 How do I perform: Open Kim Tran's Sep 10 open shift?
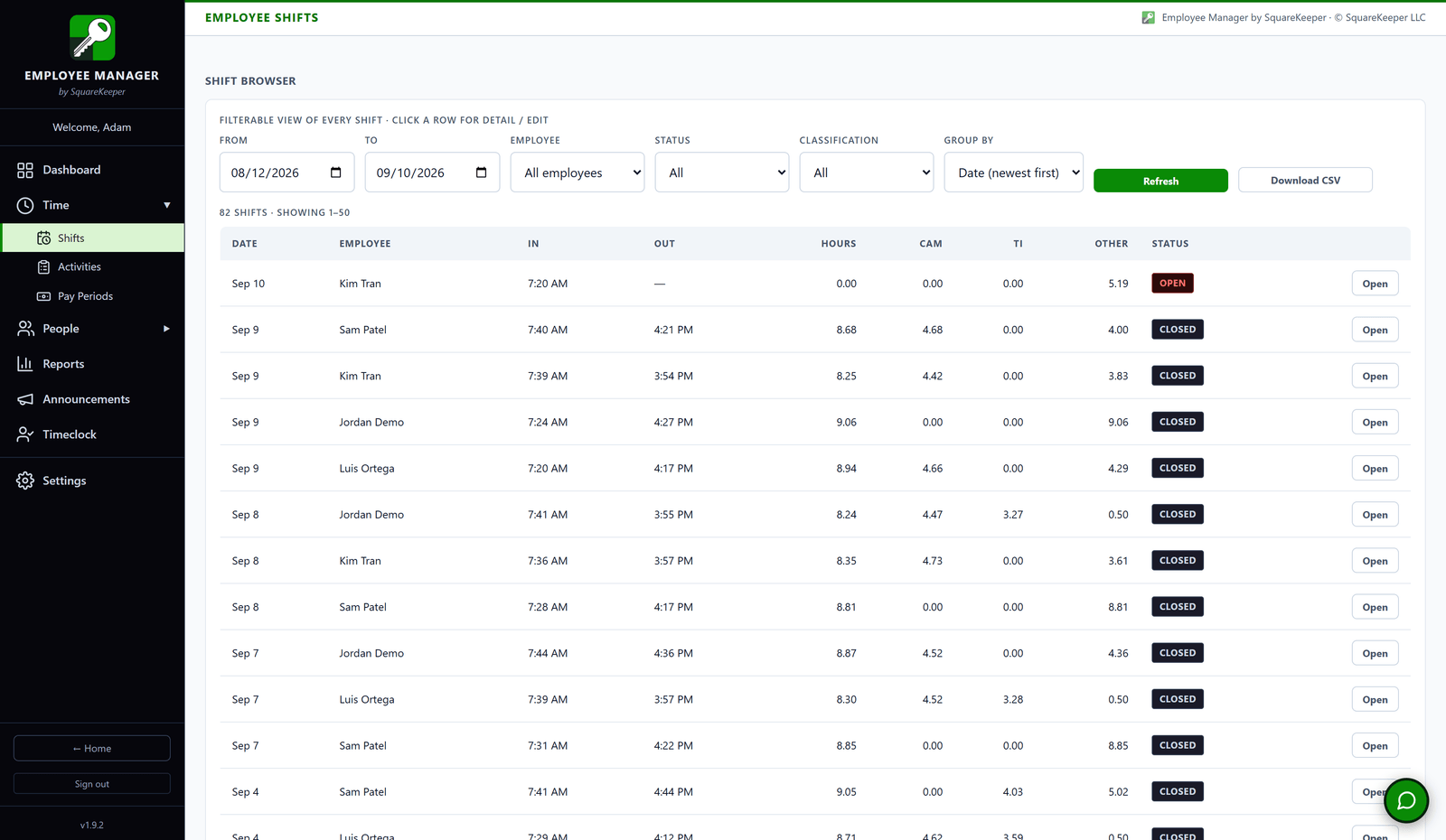(1375, 284)
